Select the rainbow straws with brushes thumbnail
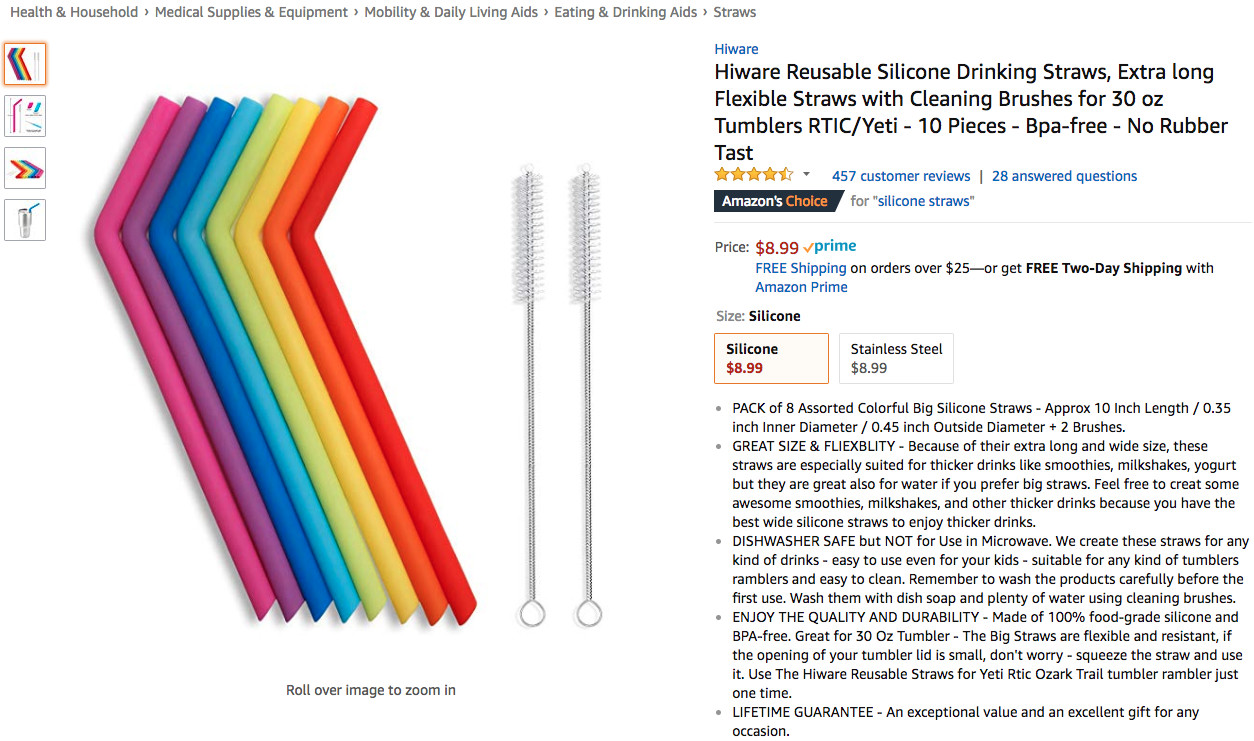1254x741 pixels. coord(25,64)
